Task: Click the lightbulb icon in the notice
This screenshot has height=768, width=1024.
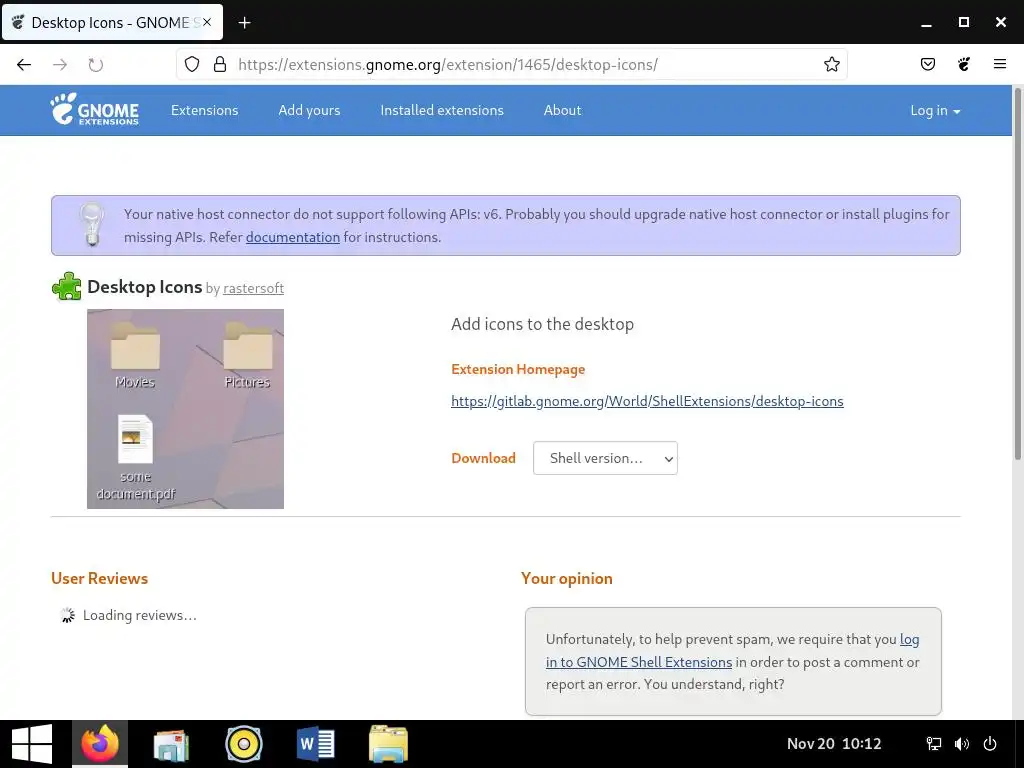Action: (91, 224)
